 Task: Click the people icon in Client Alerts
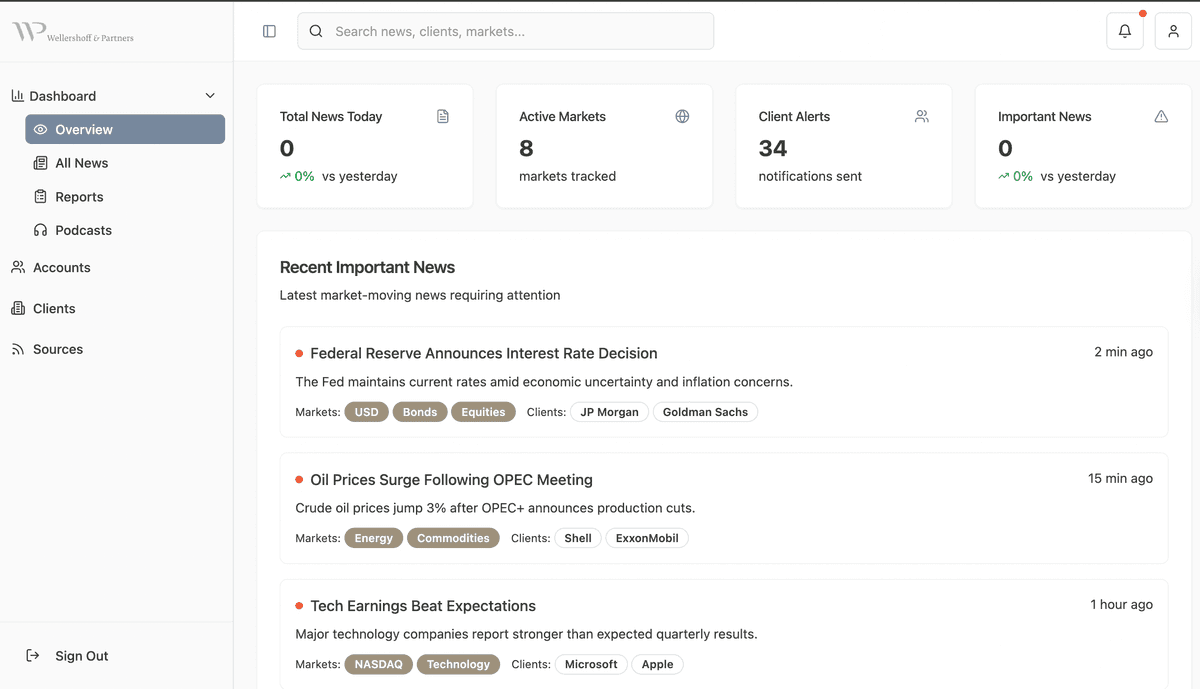tap(921, 117)
